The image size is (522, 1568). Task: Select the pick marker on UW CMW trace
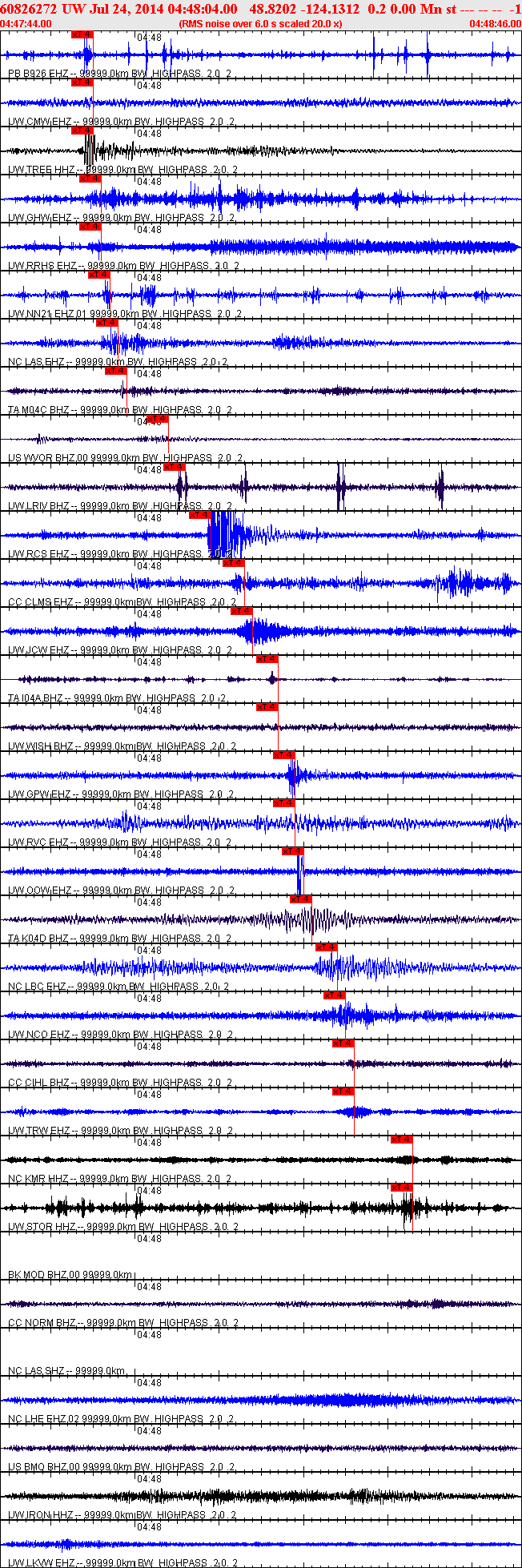click(x=82, y=82)
